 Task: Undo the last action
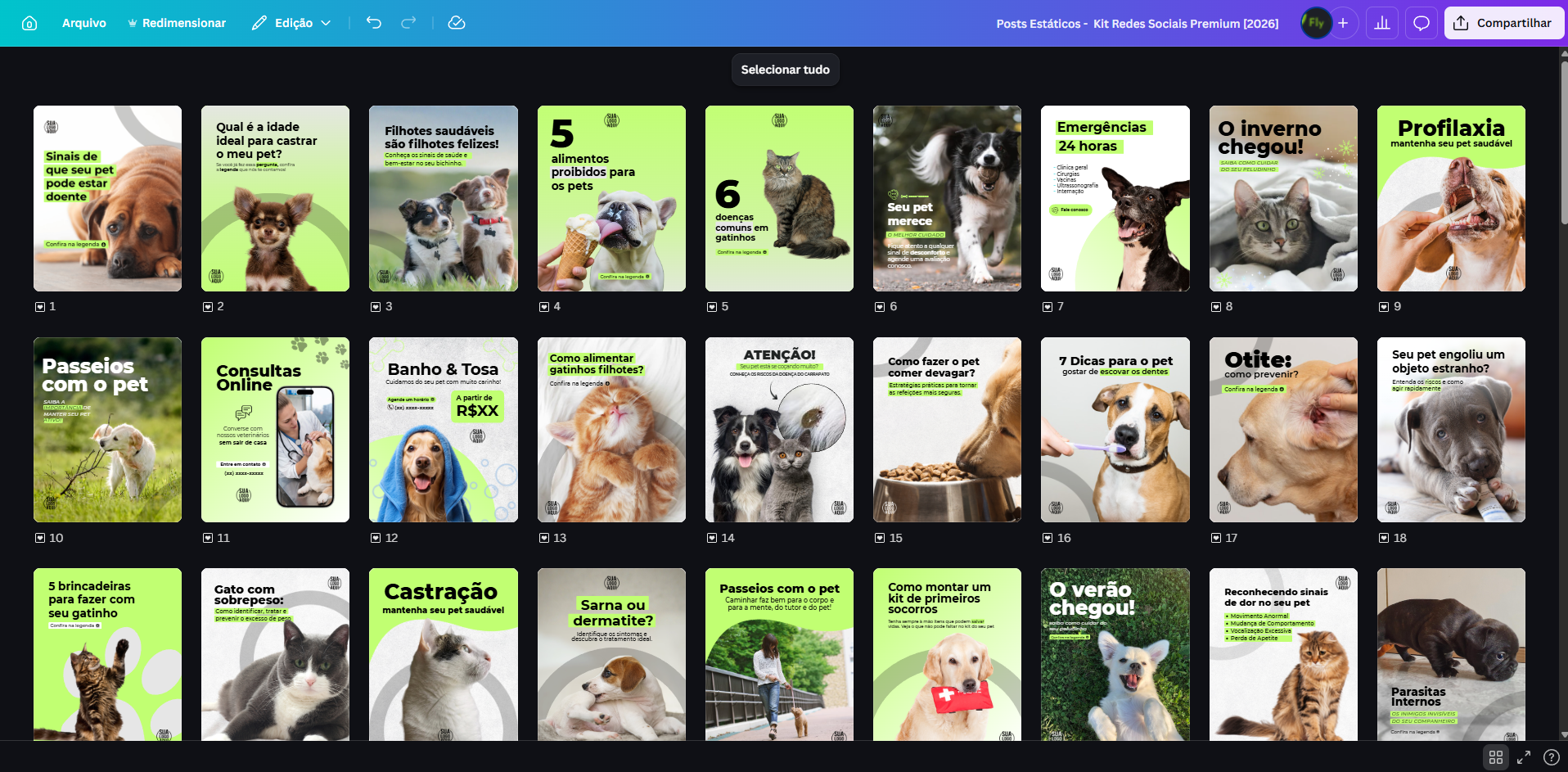[x=374, y=23]
